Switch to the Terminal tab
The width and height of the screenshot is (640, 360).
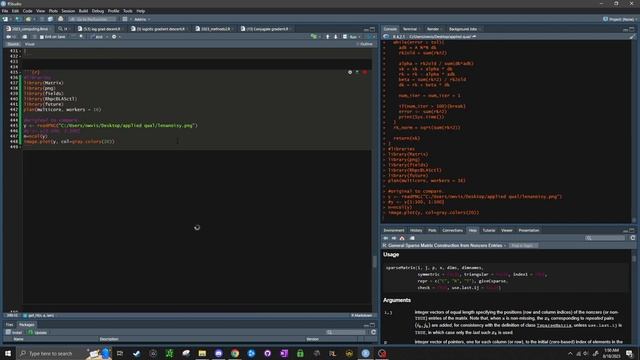coord(410,29)
